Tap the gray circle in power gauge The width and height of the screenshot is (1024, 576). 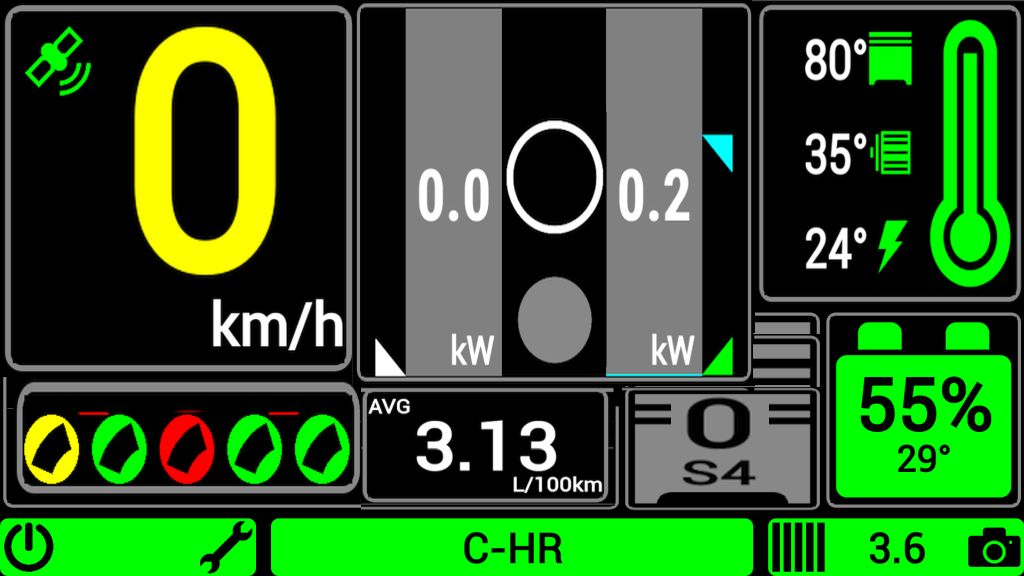554,320
